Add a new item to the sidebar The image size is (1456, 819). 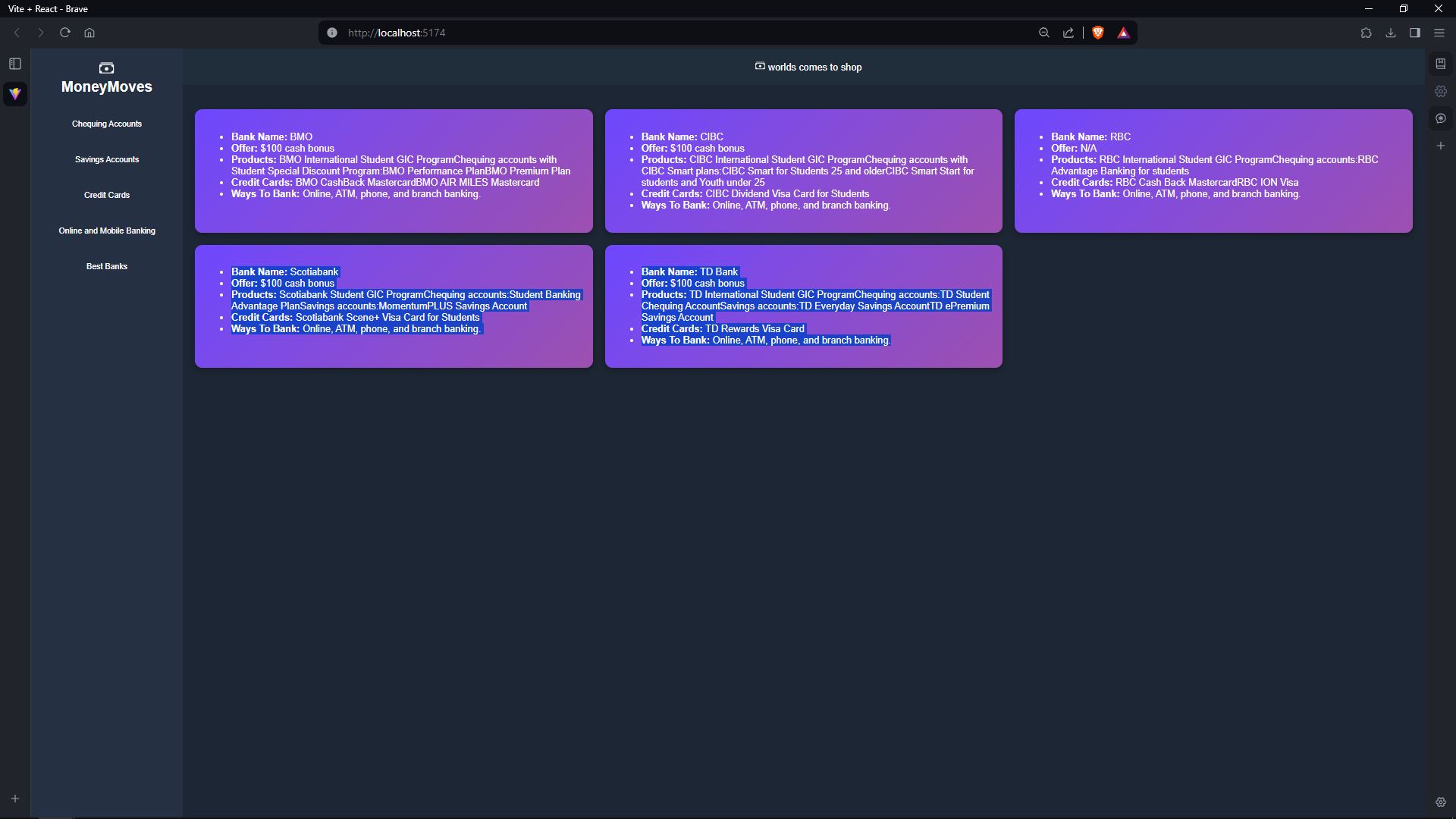coord(1440,146)
